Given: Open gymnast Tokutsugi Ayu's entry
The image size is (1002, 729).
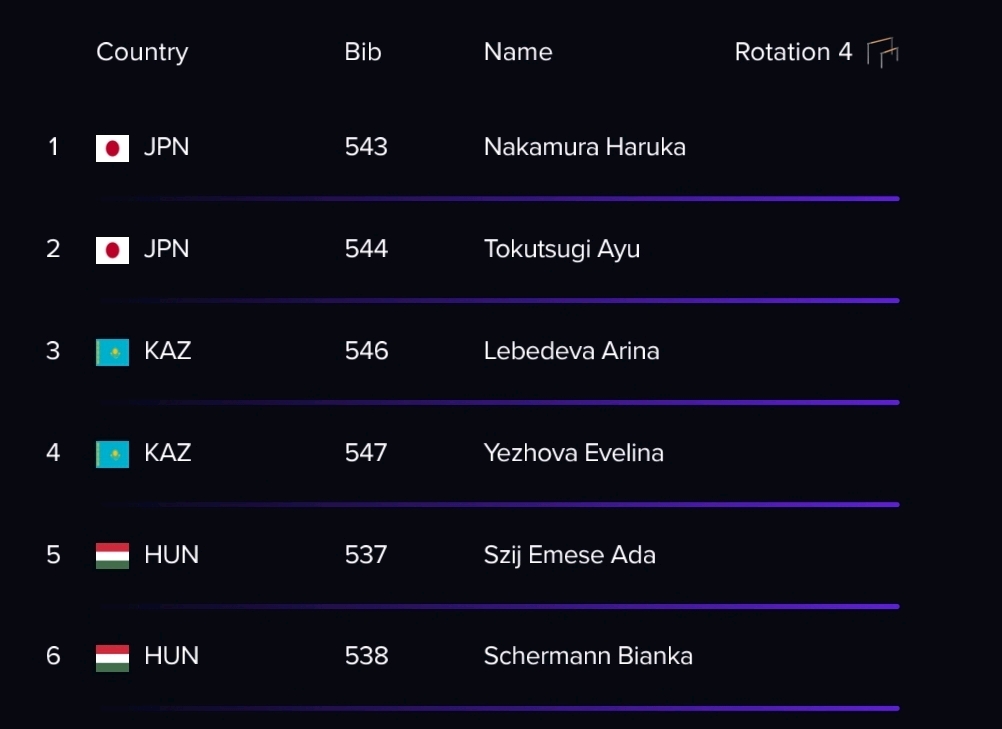Looking at the screenshot, I should point(562,249).
